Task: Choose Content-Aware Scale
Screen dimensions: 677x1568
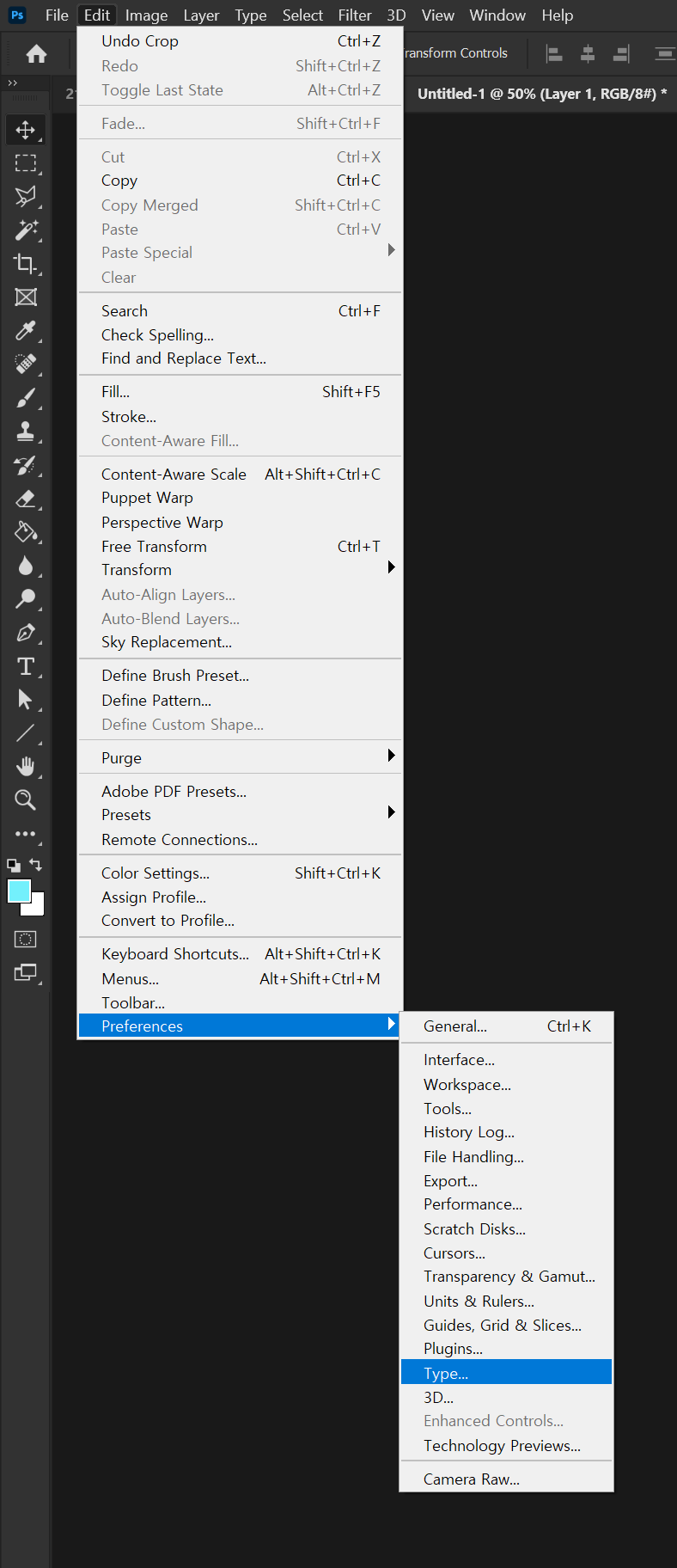Action: [240, 475]
